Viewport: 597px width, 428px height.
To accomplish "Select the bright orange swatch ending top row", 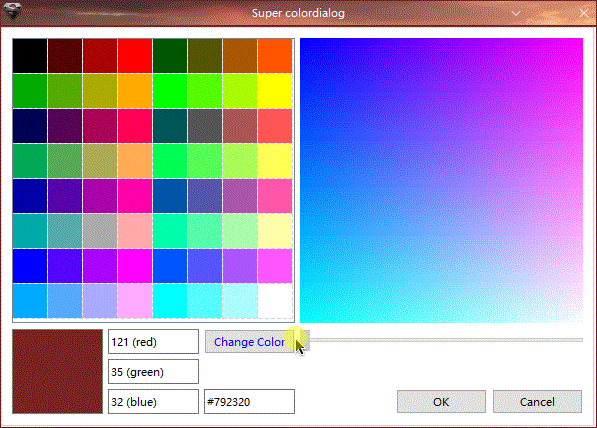I will coord(275,56).
